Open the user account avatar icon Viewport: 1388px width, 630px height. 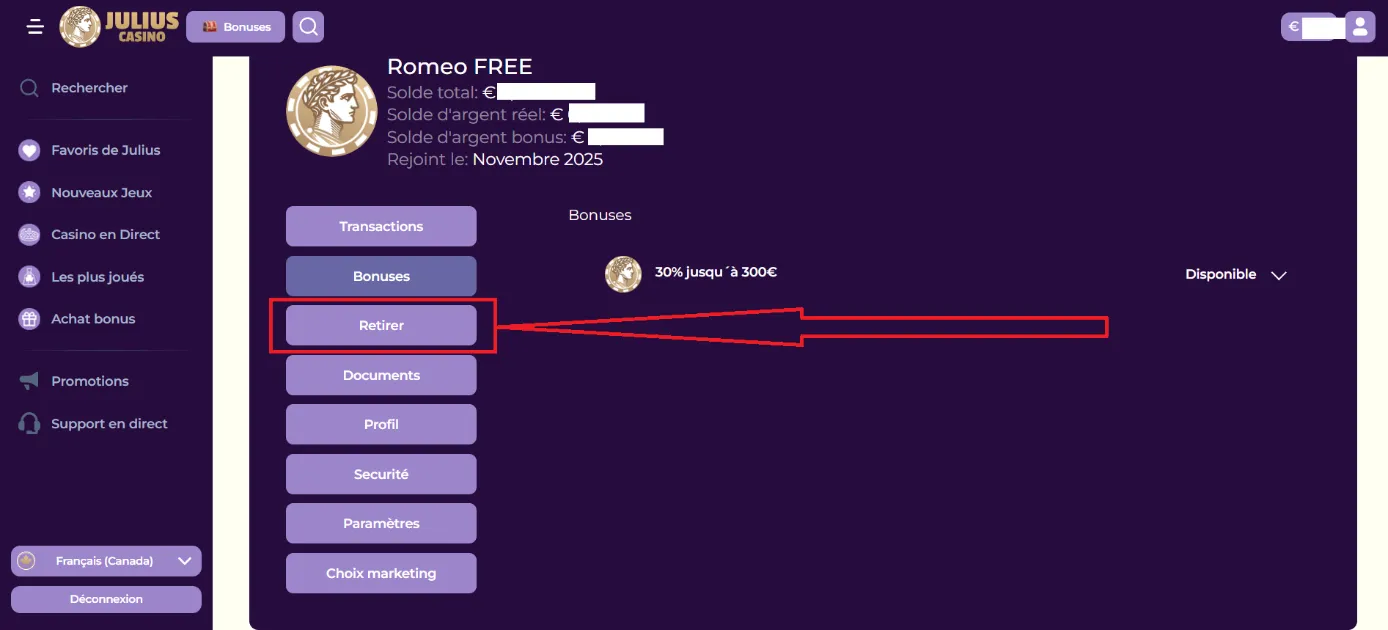[1360, 27]
